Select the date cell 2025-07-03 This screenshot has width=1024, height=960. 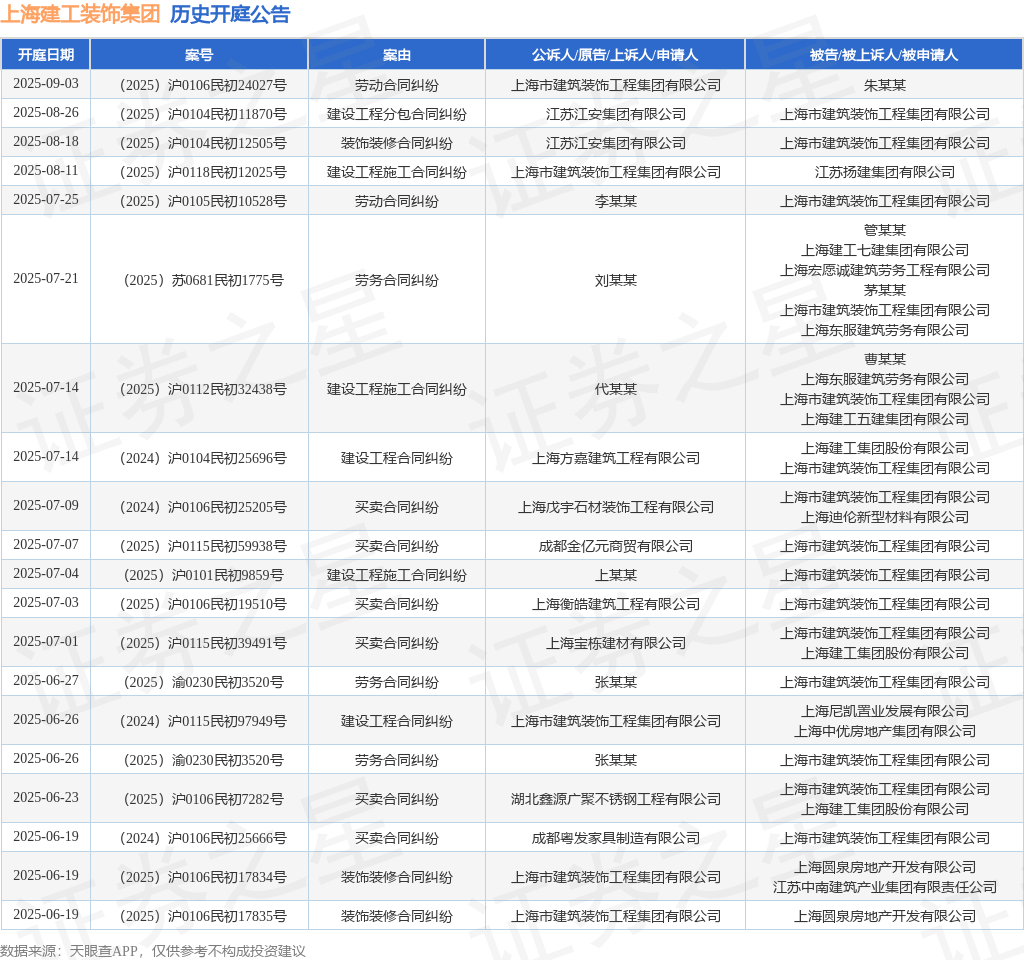click(x=46, y=602)
